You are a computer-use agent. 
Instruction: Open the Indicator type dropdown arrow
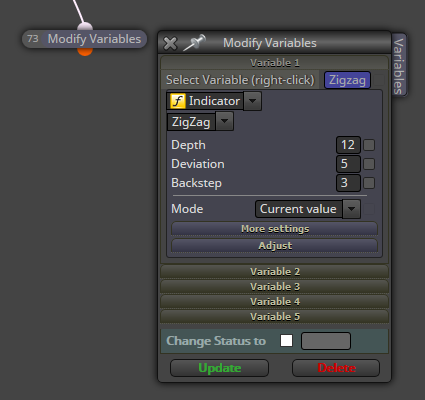coord(252,101)
